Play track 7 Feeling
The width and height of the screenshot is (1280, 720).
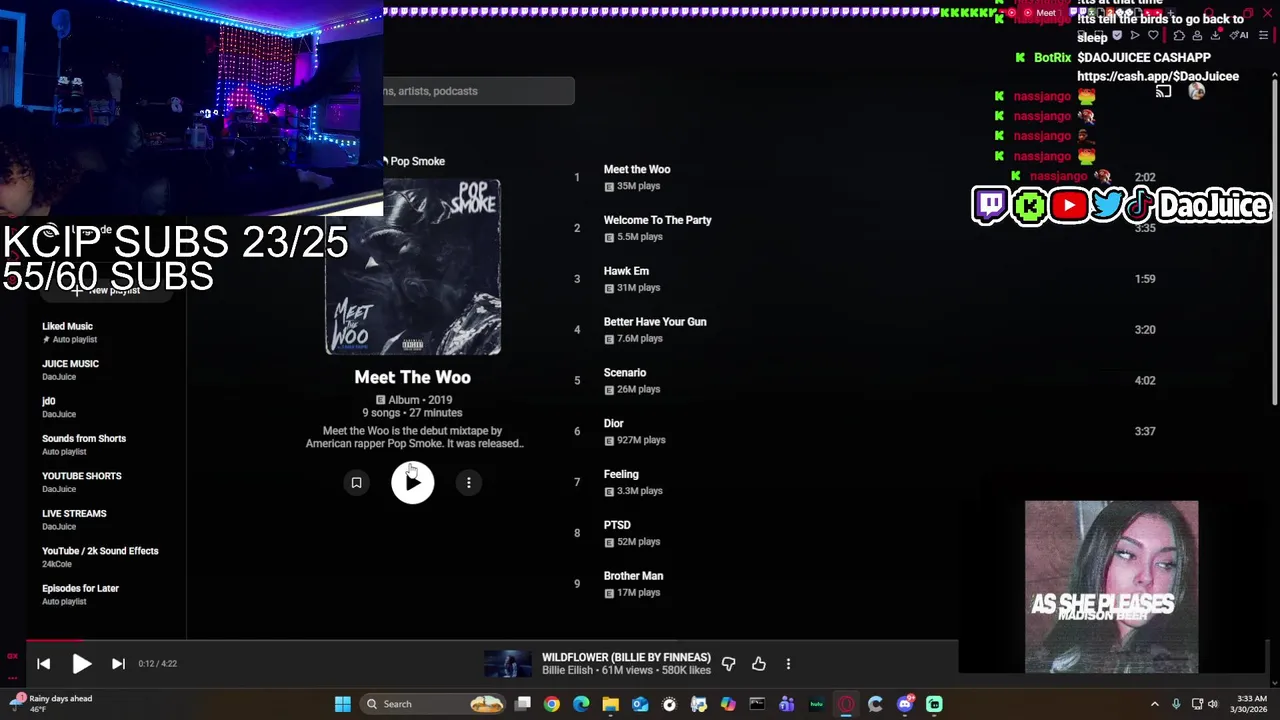tap(621, 475)
